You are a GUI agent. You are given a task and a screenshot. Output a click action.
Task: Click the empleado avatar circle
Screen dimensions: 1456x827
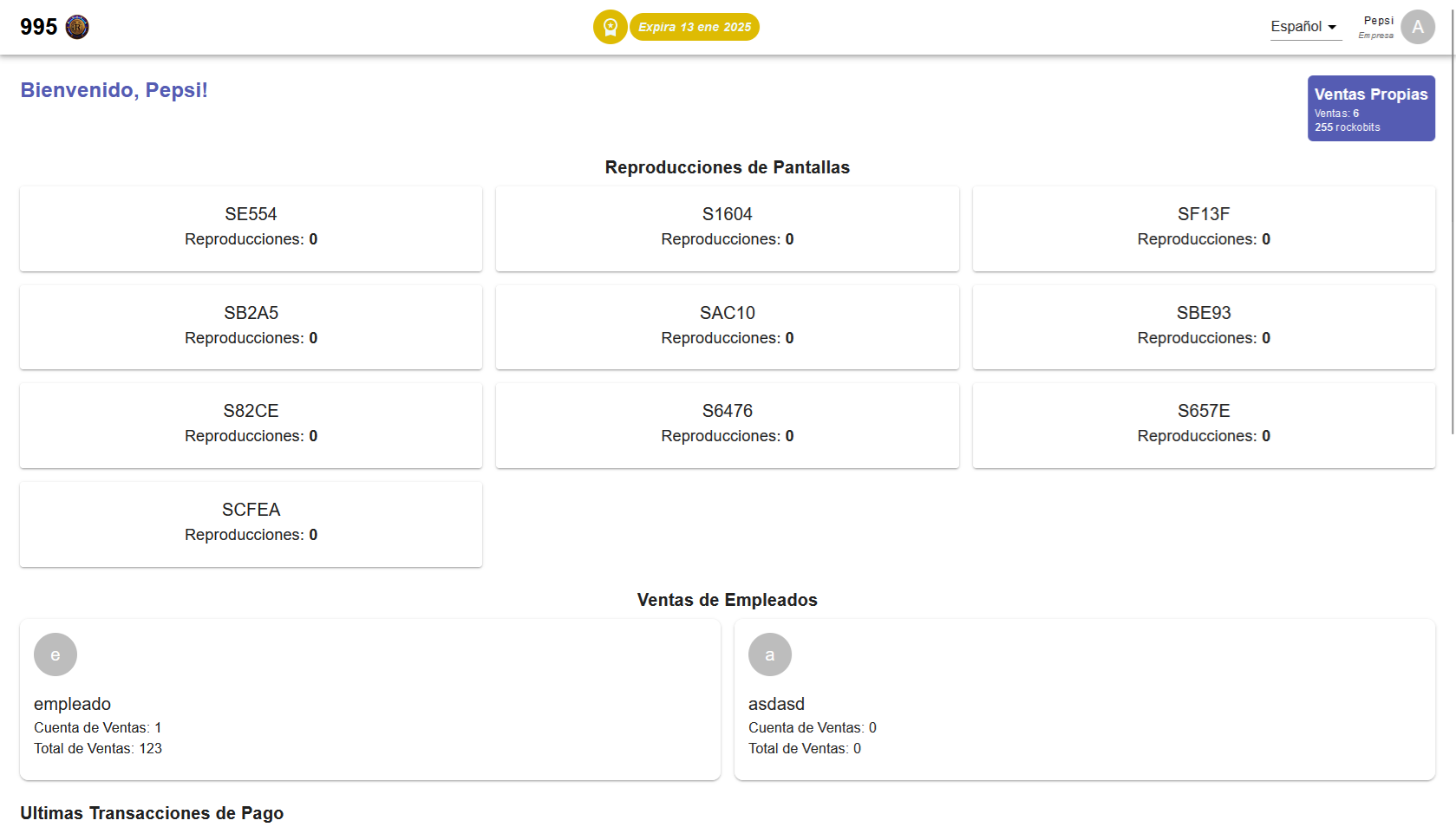click(x=55, y=654)
